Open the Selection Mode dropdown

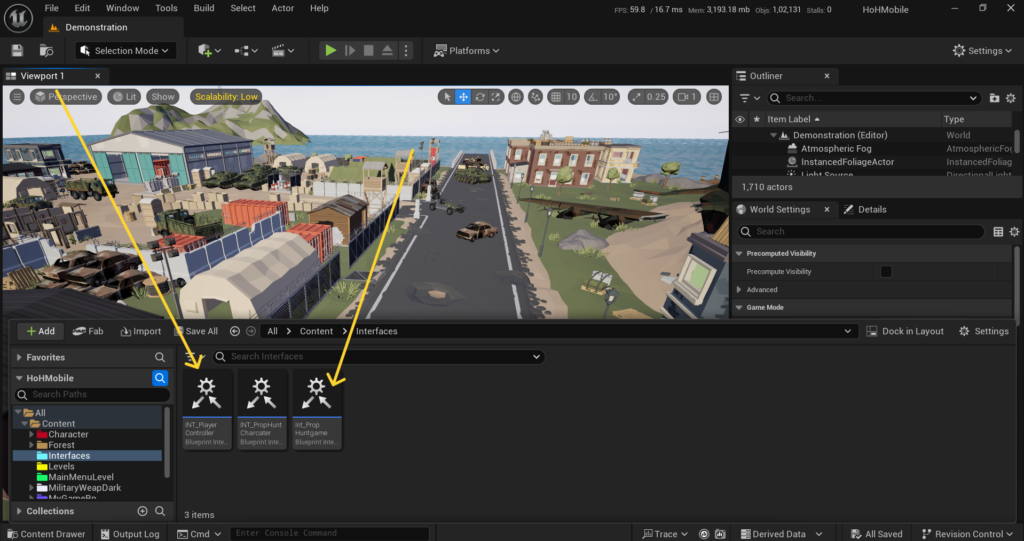tap(126, 50)
